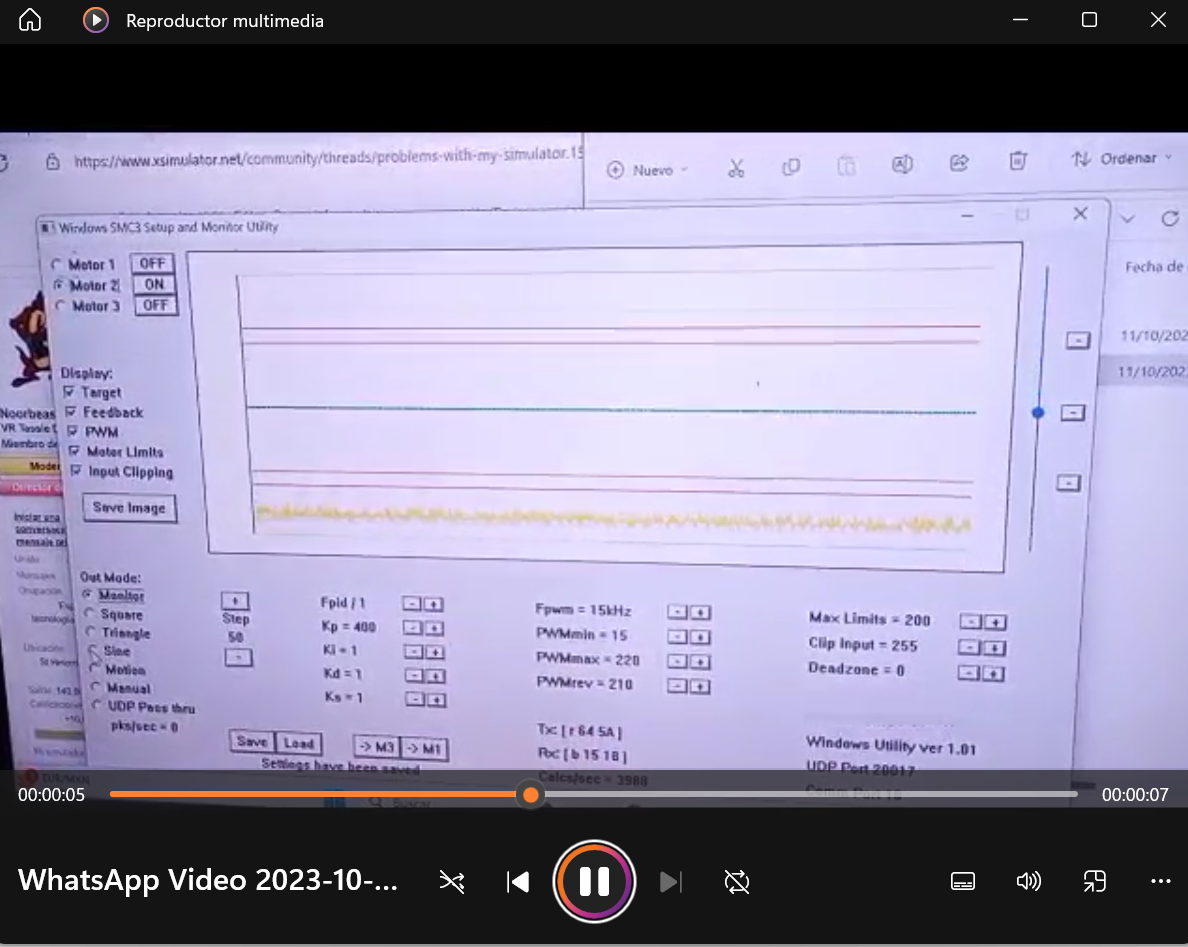Select UDP Pass thru out mode
The image size is (1188, 947).
(x=98, y=705)
